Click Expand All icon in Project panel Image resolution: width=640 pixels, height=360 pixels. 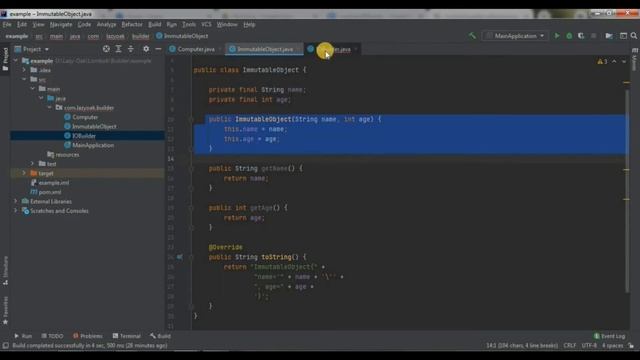tap(118, 49)
